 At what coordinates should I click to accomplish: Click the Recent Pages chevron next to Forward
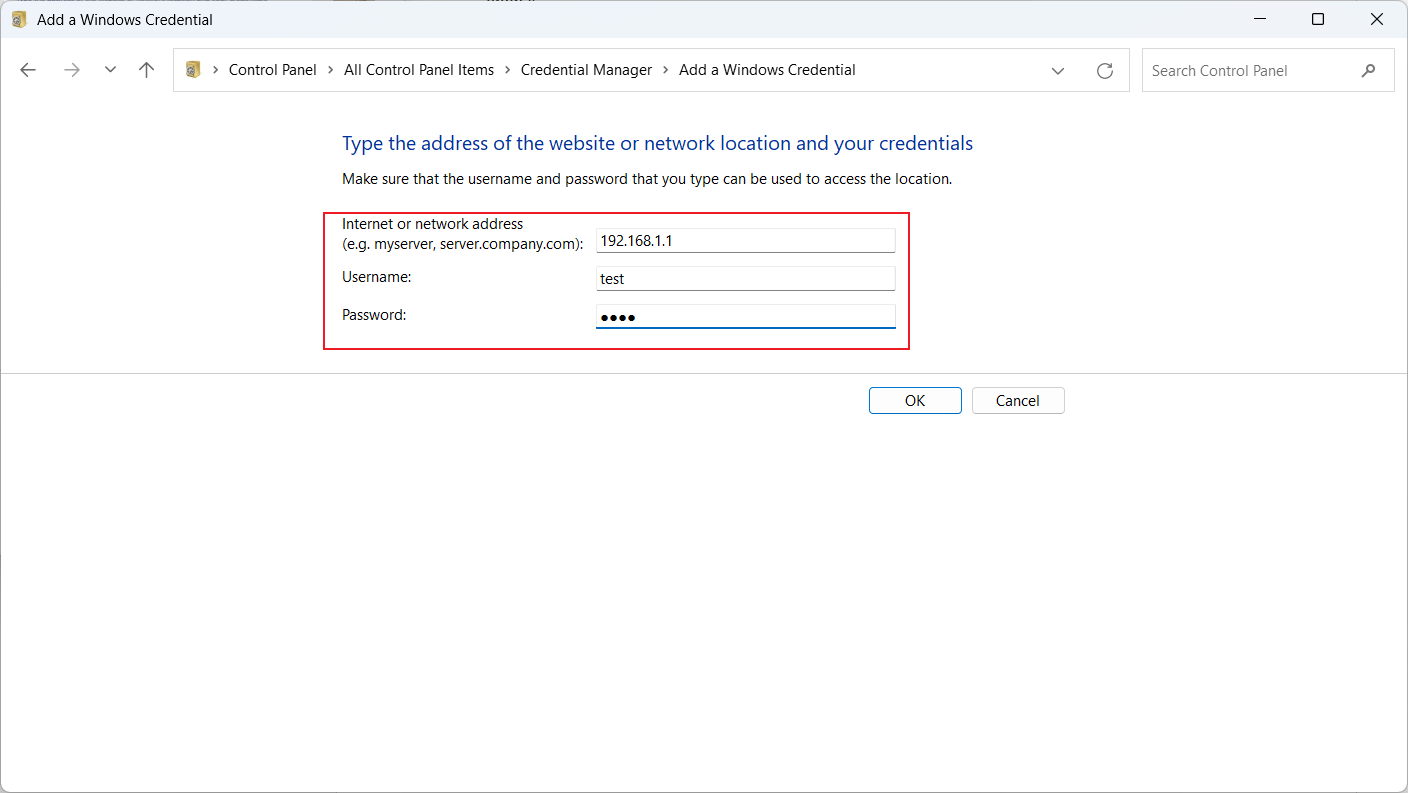[110, 70]
